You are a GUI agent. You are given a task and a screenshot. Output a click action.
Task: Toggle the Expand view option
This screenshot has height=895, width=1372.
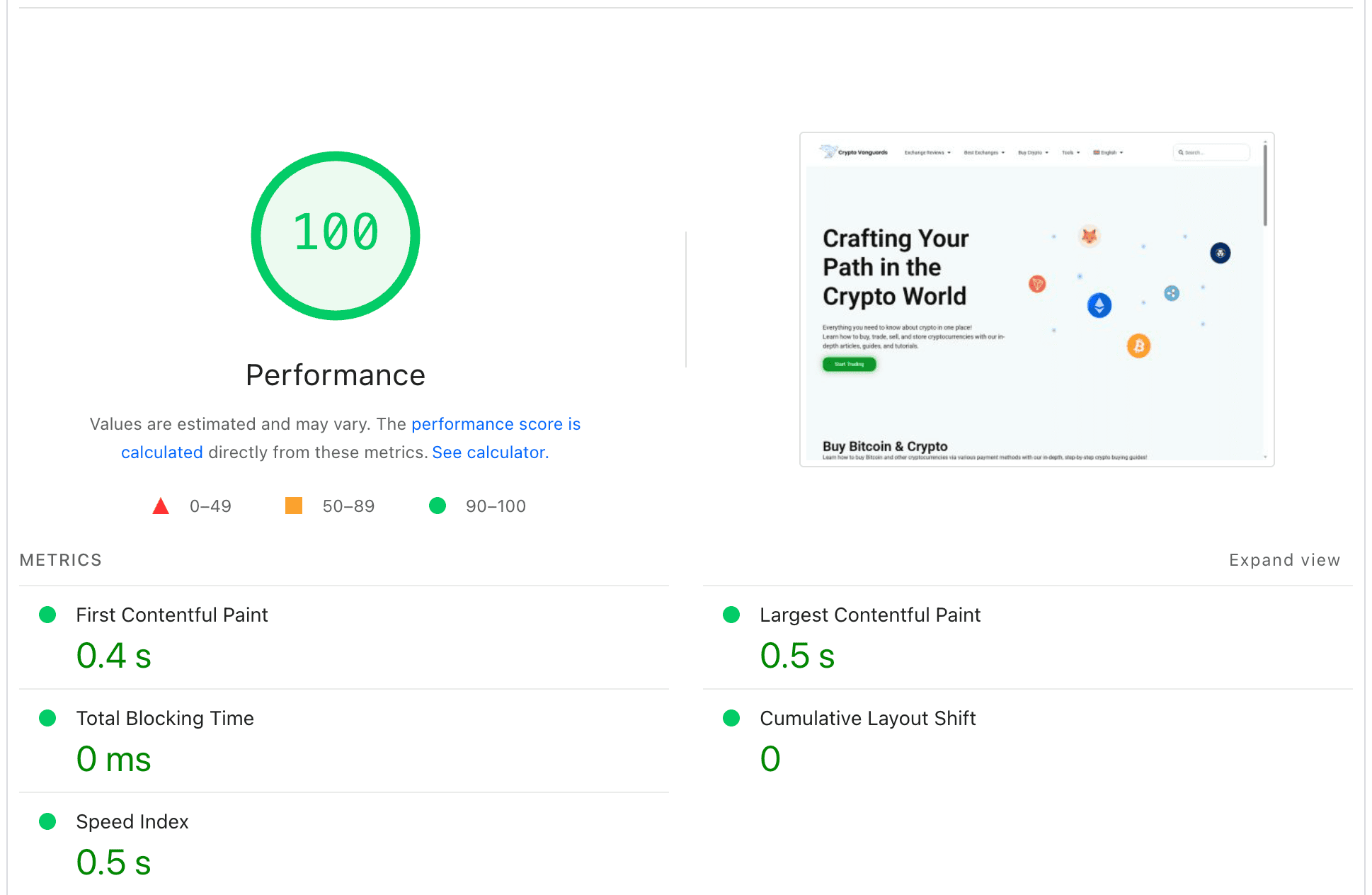[x=1284, y=560]
